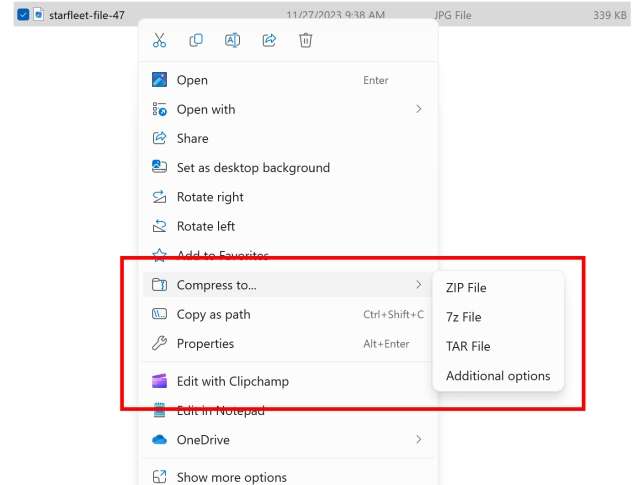640x485 pixels.
Task: Pick TAR File compression format
Action: [468, 346]
